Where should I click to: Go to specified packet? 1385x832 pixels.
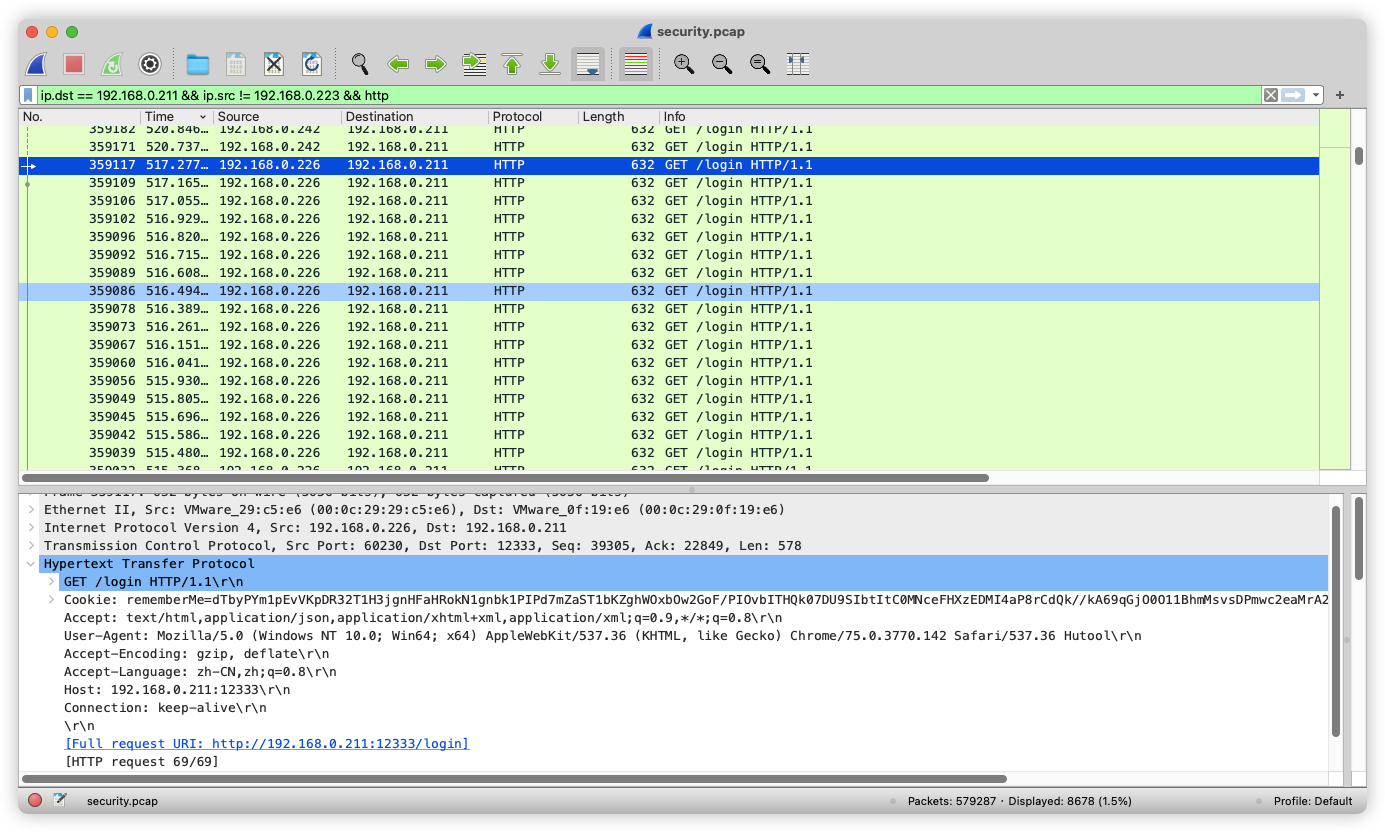coord(474,64)
